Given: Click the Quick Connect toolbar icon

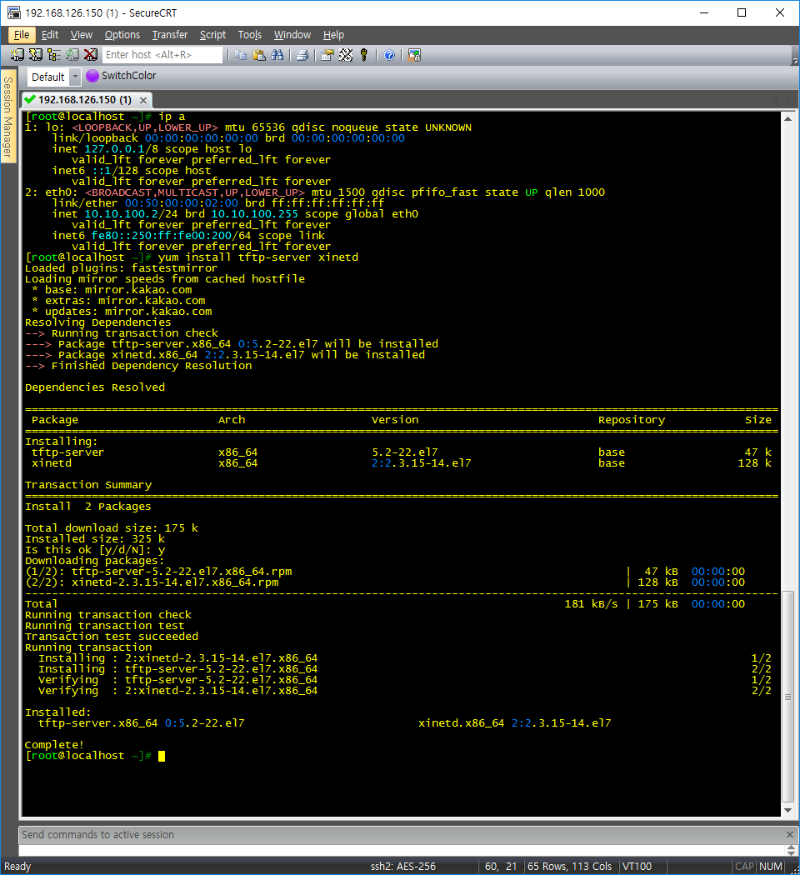Looking at the screenshot, I should (36, 55).
